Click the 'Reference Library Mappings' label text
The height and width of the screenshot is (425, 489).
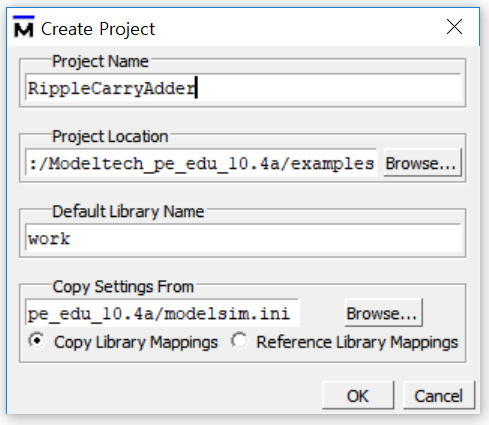point(357,342)
